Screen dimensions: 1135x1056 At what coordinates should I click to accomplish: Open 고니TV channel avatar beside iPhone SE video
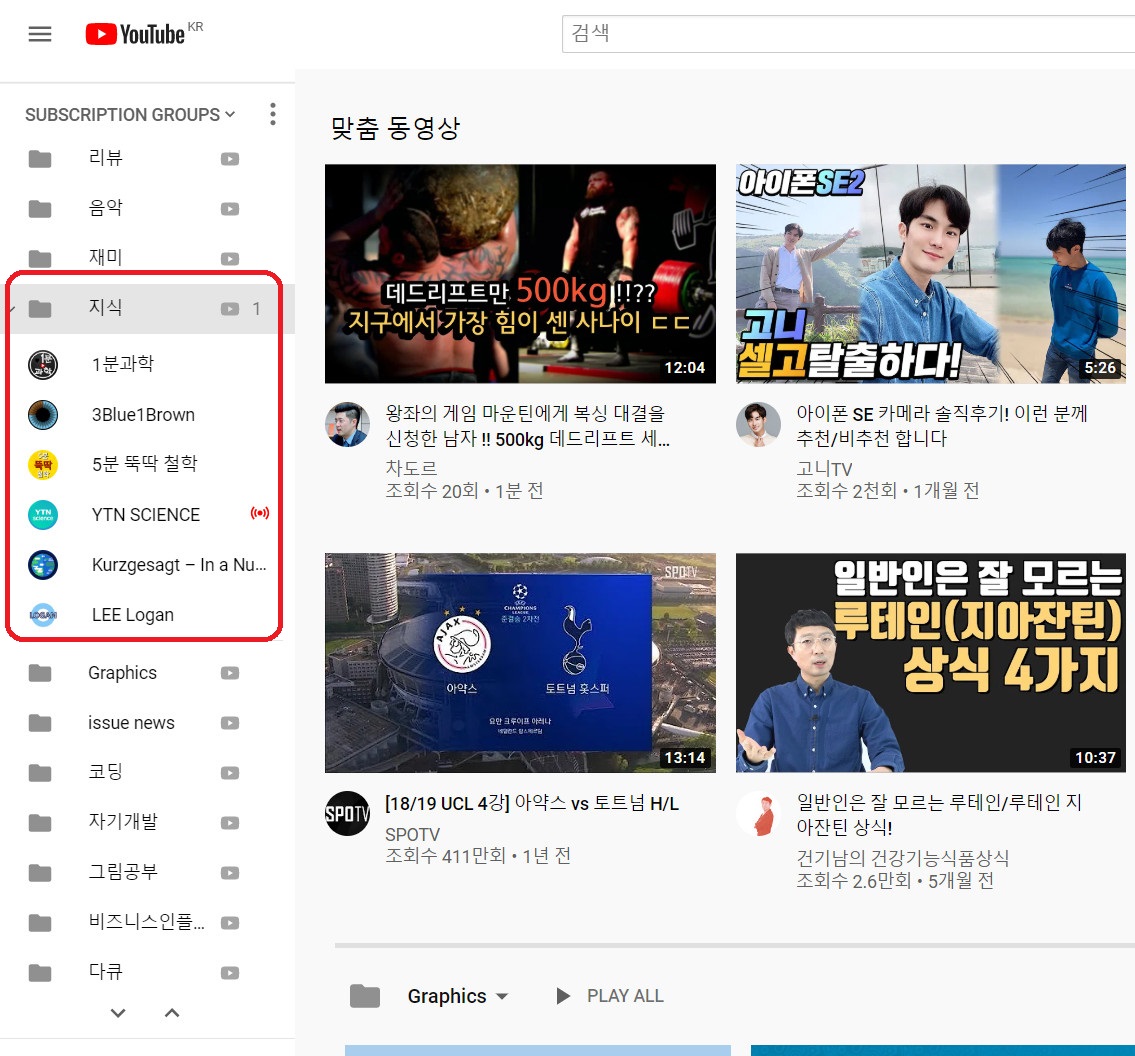coord(759,424)
